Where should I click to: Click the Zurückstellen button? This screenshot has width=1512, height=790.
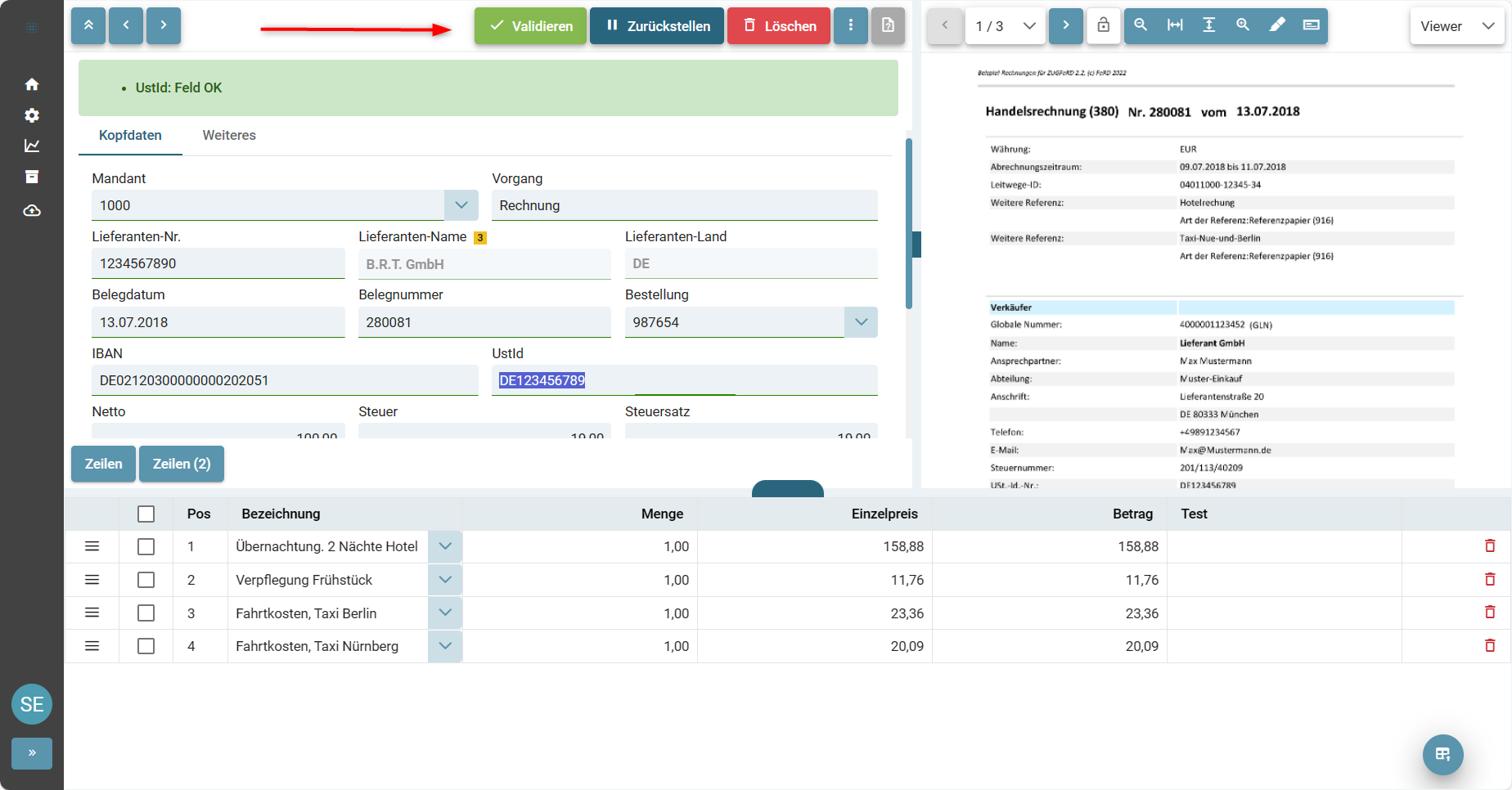657,25
